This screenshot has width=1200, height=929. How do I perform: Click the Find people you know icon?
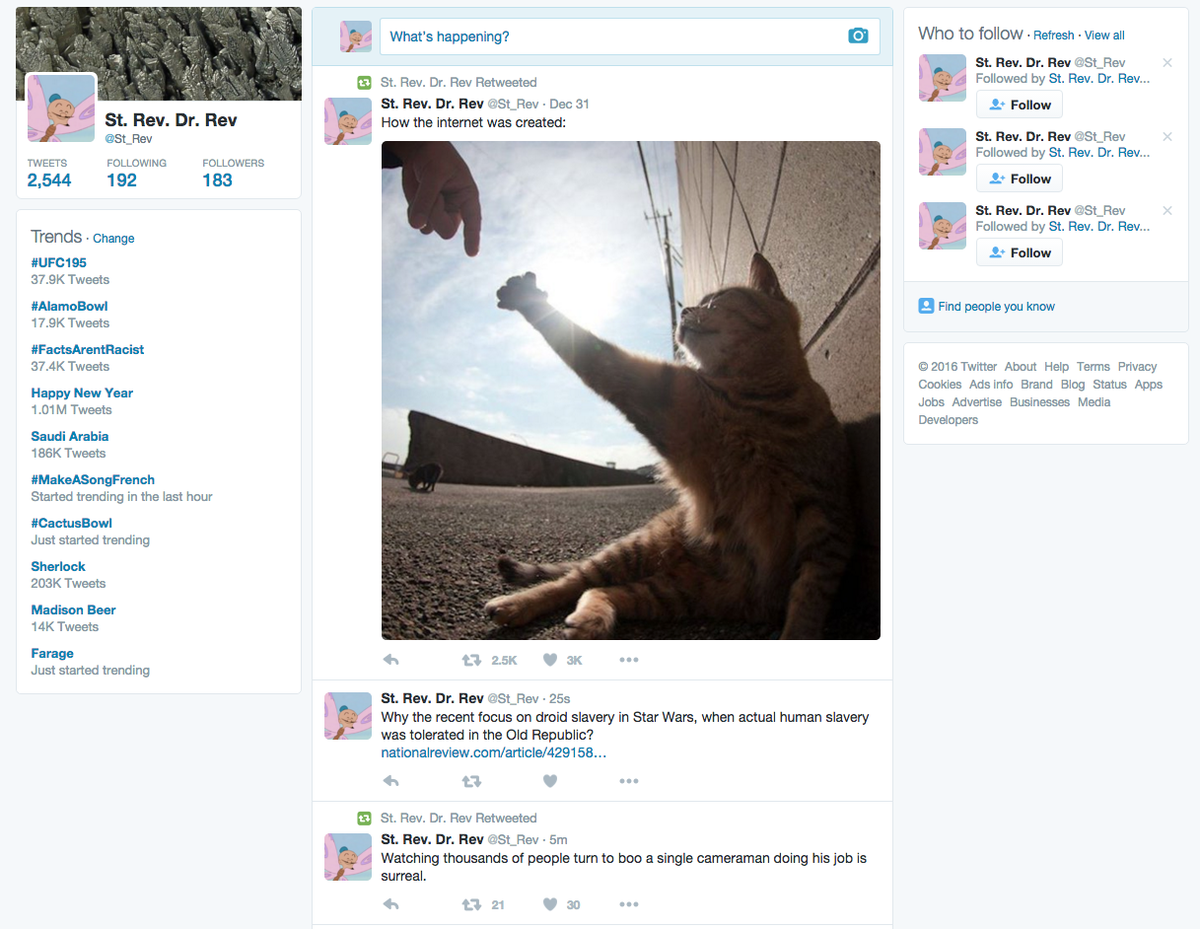click(926, 306)
